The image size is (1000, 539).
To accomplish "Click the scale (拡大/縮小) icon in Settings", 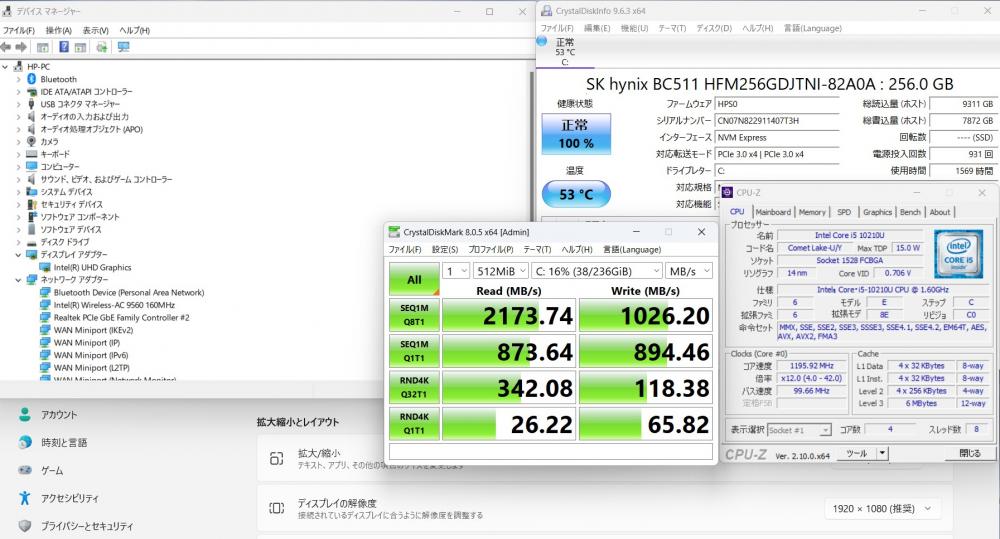I will point(276,459).
